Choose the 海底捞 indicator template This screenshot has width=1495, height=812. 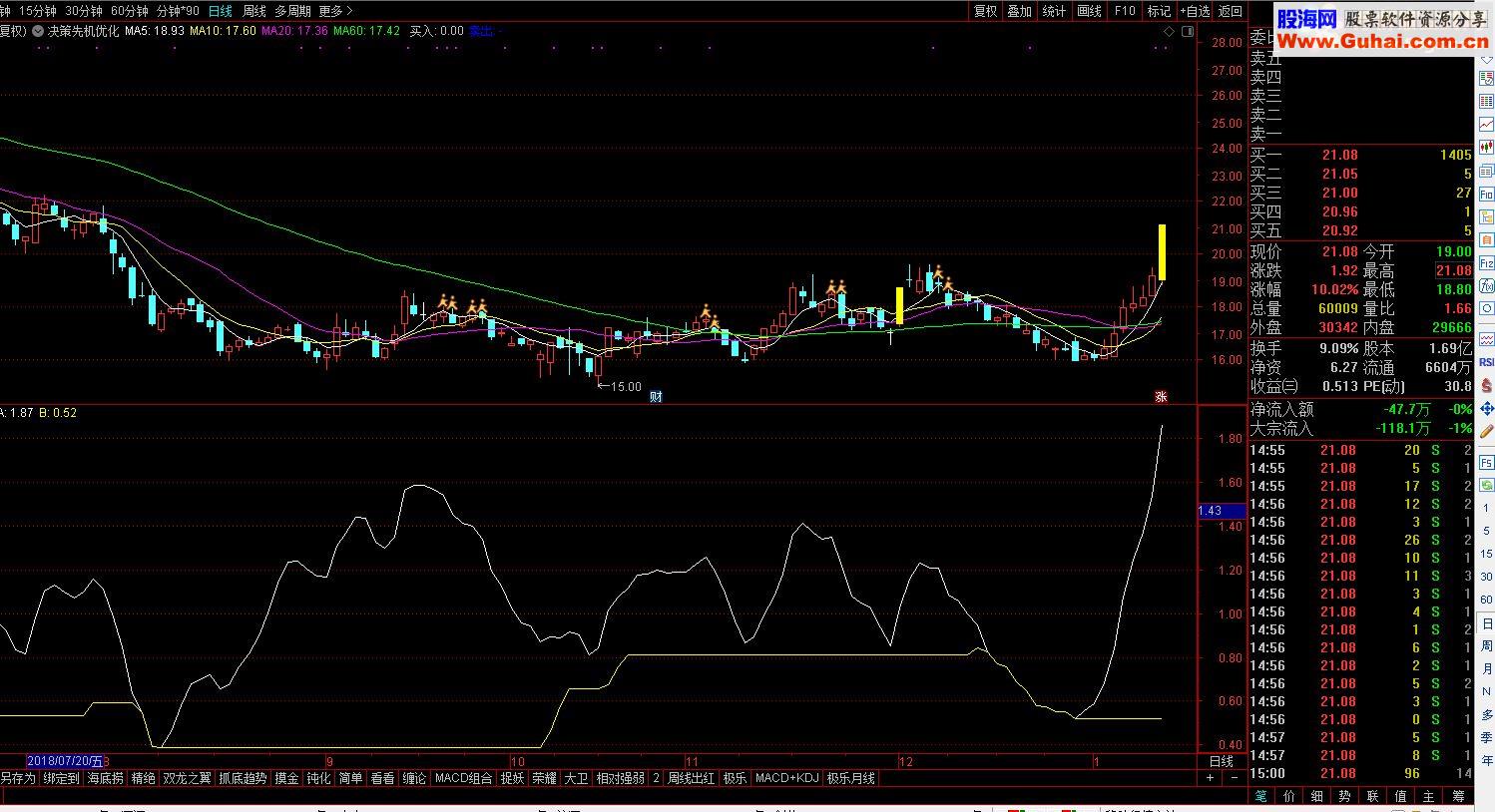[x=106, y=778]
